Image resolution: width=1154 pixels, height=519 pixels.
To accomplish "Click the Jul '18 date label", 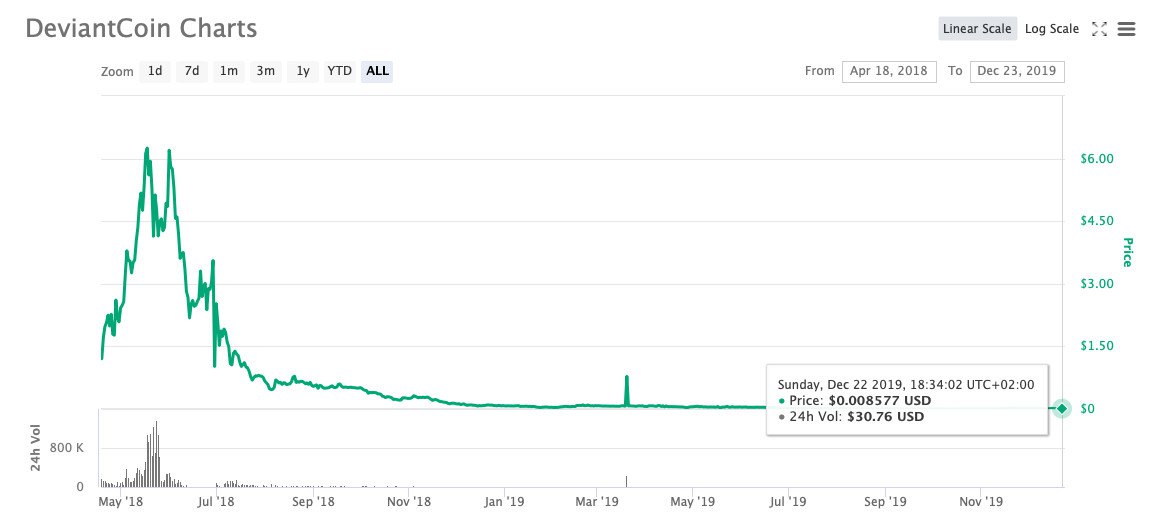I will point(216,503).
